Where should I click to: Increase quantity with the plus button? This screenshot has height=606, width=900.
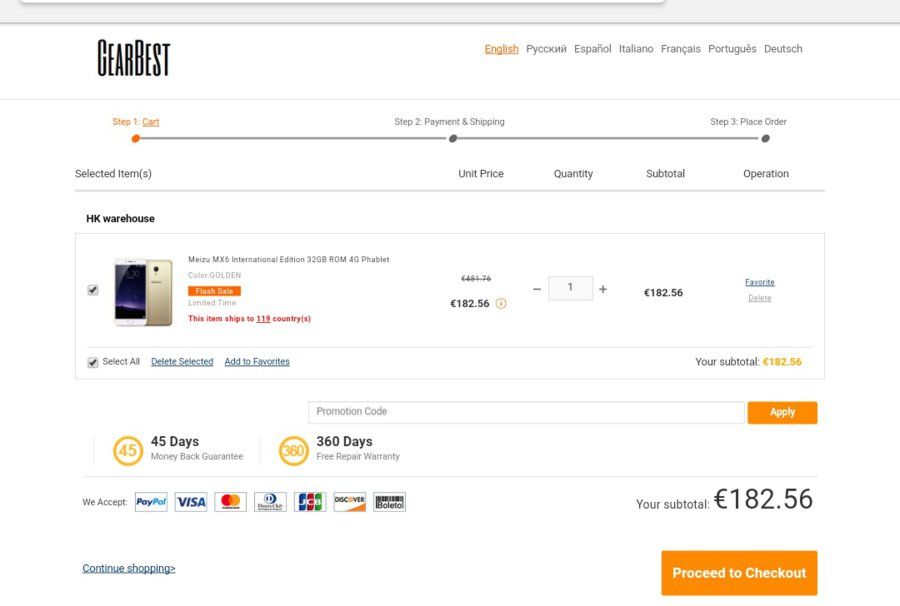[603, 289]
